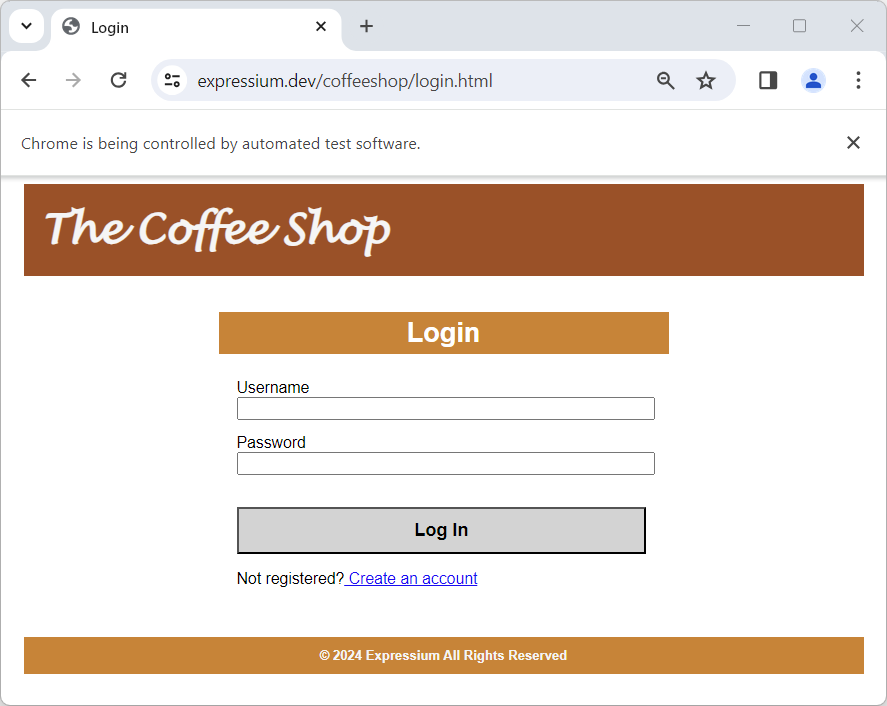The height and width of the screenshot is (706, 887).
Task: Open a new tab with the plus button
Action: point(366,27)
